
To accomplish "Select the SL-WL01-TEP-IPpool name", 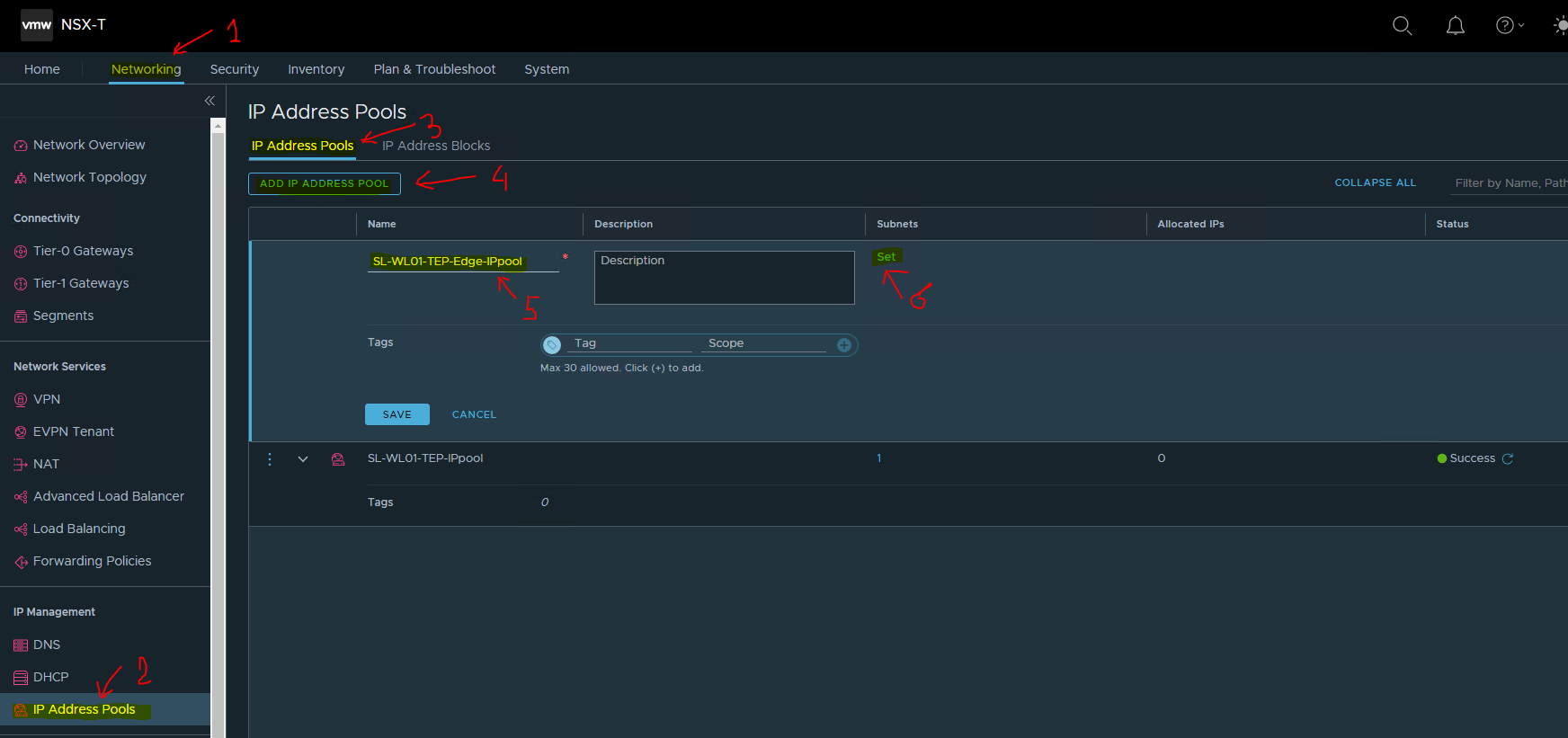I will tap(425, 458).
